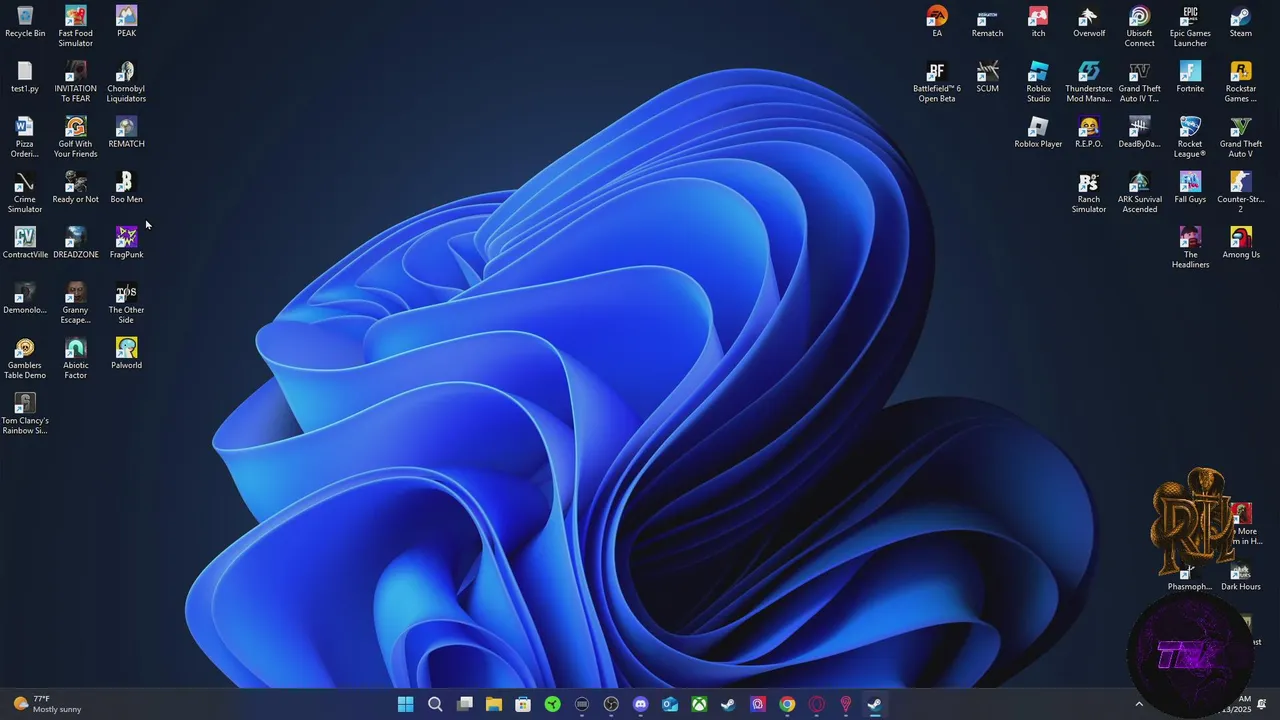Viewport: 1280px width, 720px height.
Task: Select Roblox Studio desktop icon
Action: (1039, 82)
